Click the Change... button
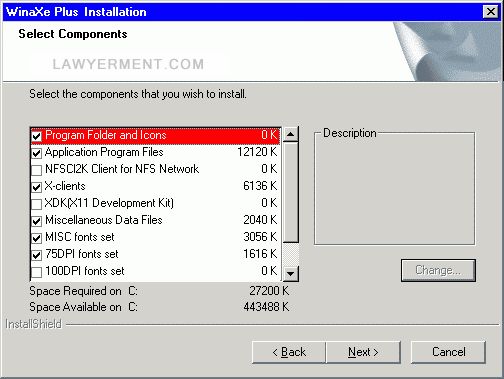The height and width of the screenshot is (379, 504). click(438, 270)
